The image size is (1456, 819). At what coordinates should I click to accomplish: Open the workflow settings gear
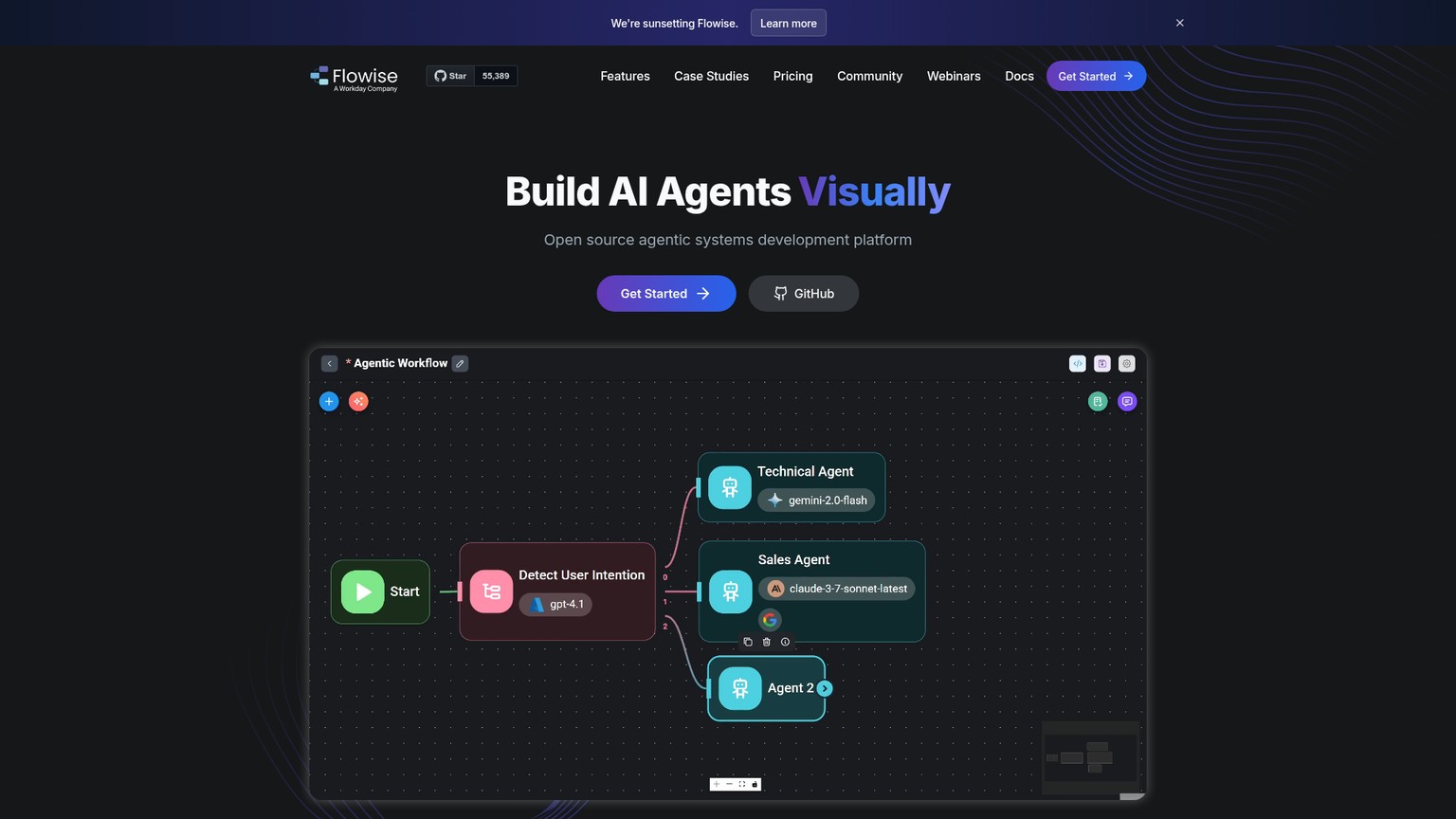(1127, 363)
